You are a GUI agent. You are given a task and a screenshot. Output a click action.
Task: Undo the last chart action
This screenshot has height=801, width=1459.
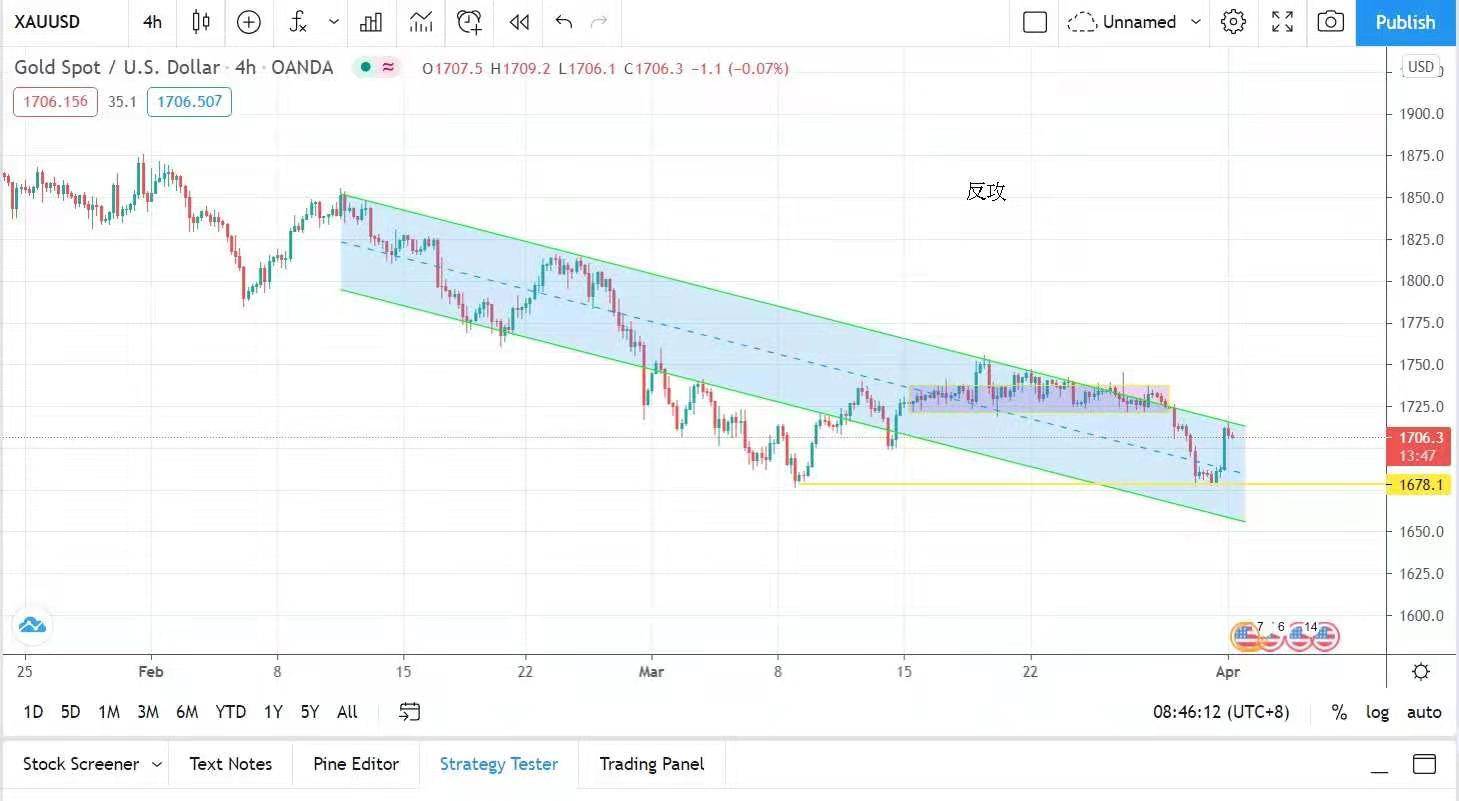pyautogui.click(x=564, y=22)
